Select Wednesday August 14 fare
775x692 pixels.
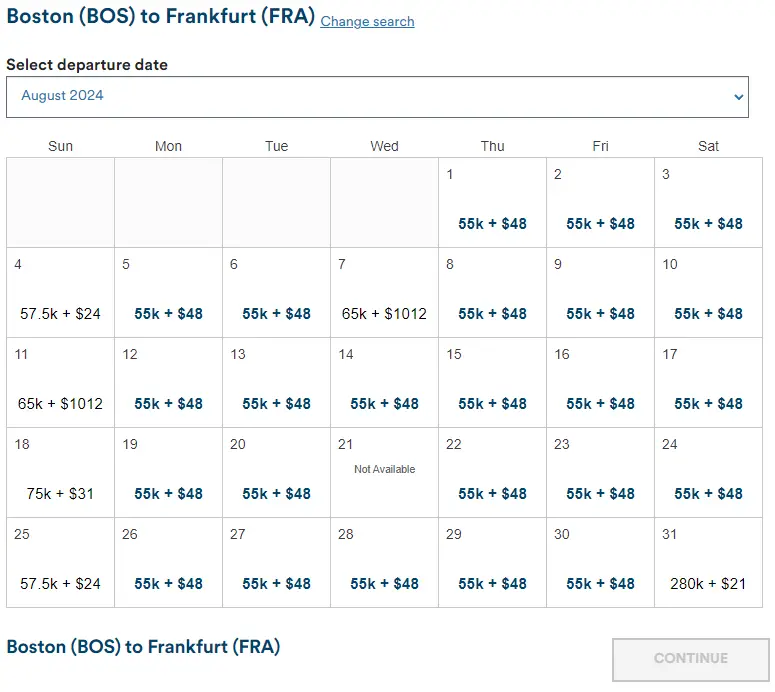point(384,403)
